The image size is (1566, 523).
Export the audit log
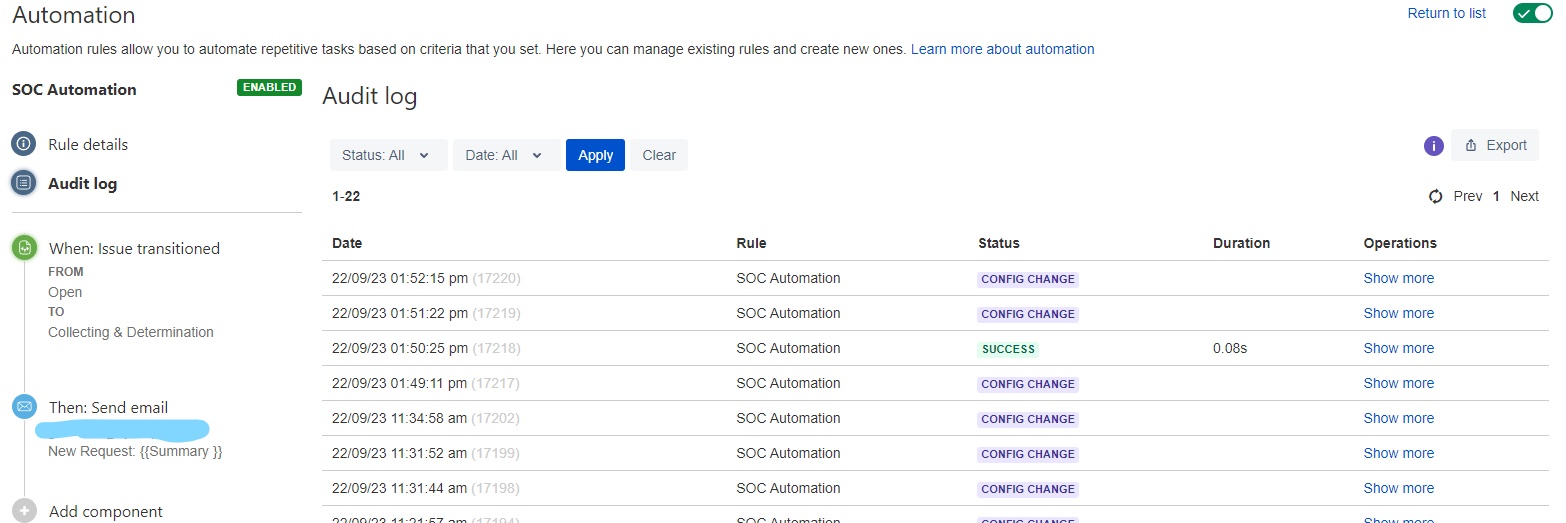pyautogui.click(x=1495, y=145)
